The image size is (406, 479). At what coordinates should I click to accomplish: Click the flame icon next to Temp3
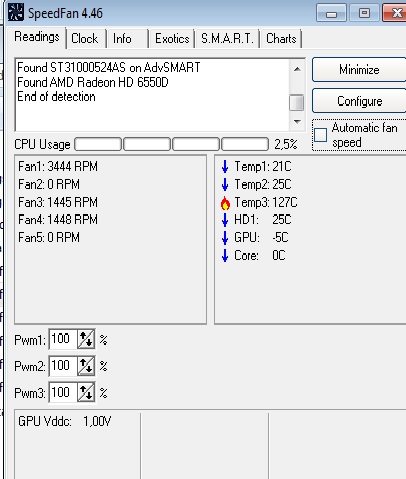[225, 203]
